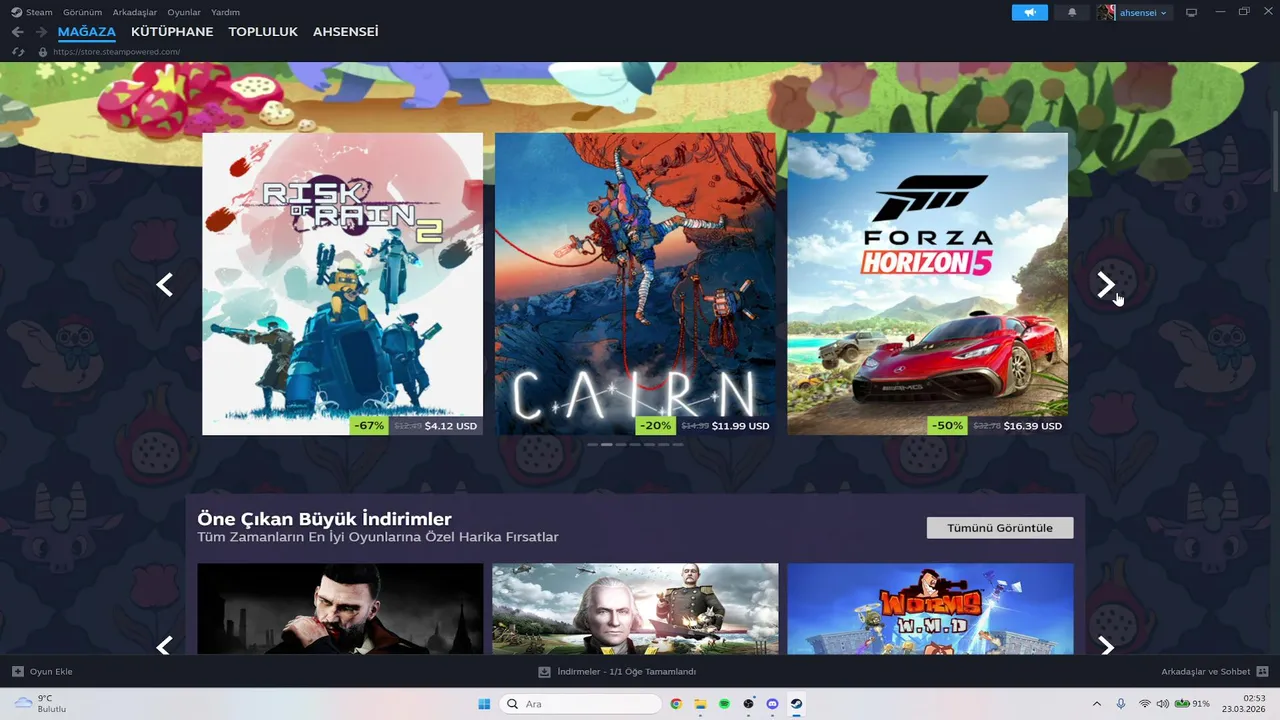Image resolution: width=1280 pixels, height=720 pixels.
Task: Reload the store page
Action: pyautogui.click(x=18, y=52)
